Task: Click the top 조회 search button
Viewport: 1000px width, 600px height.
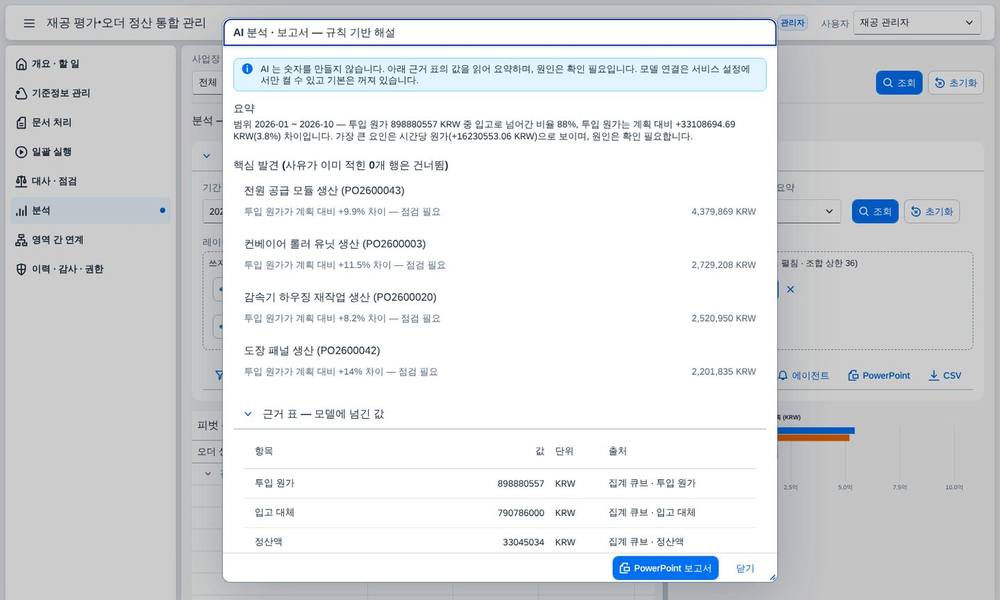Action: point(899,83)
